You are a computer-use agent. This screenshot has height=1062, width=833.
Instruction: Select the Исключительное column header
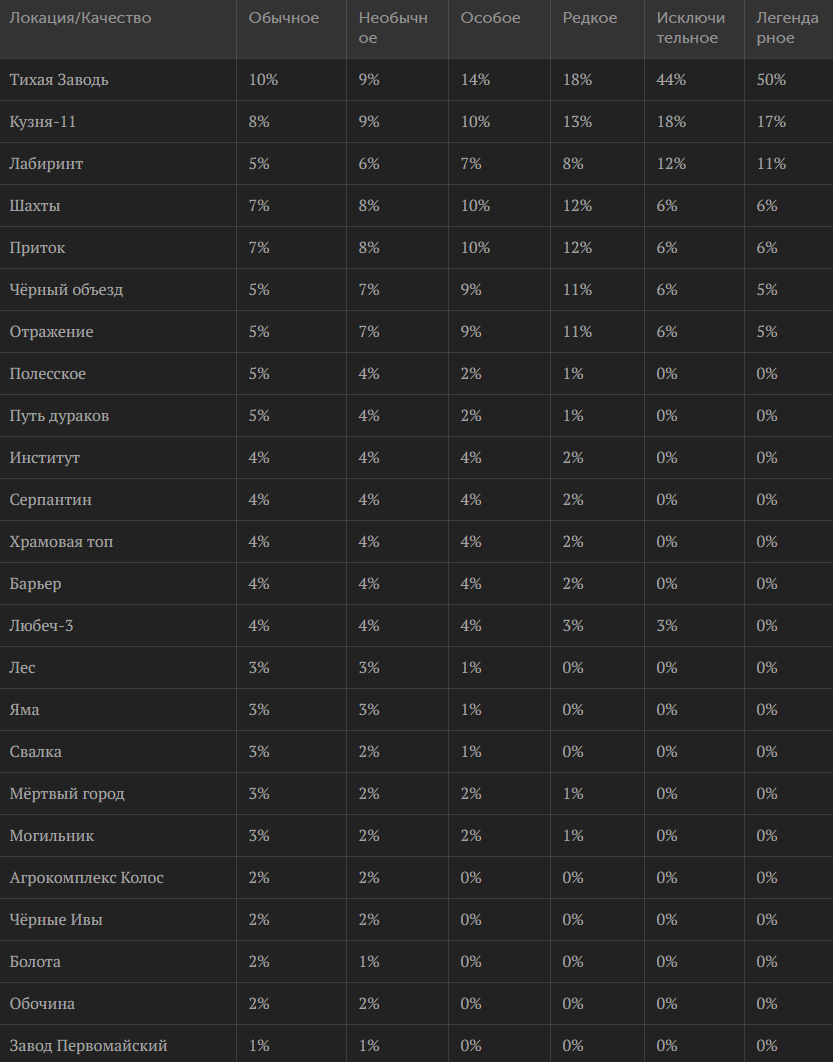[690, 28]
